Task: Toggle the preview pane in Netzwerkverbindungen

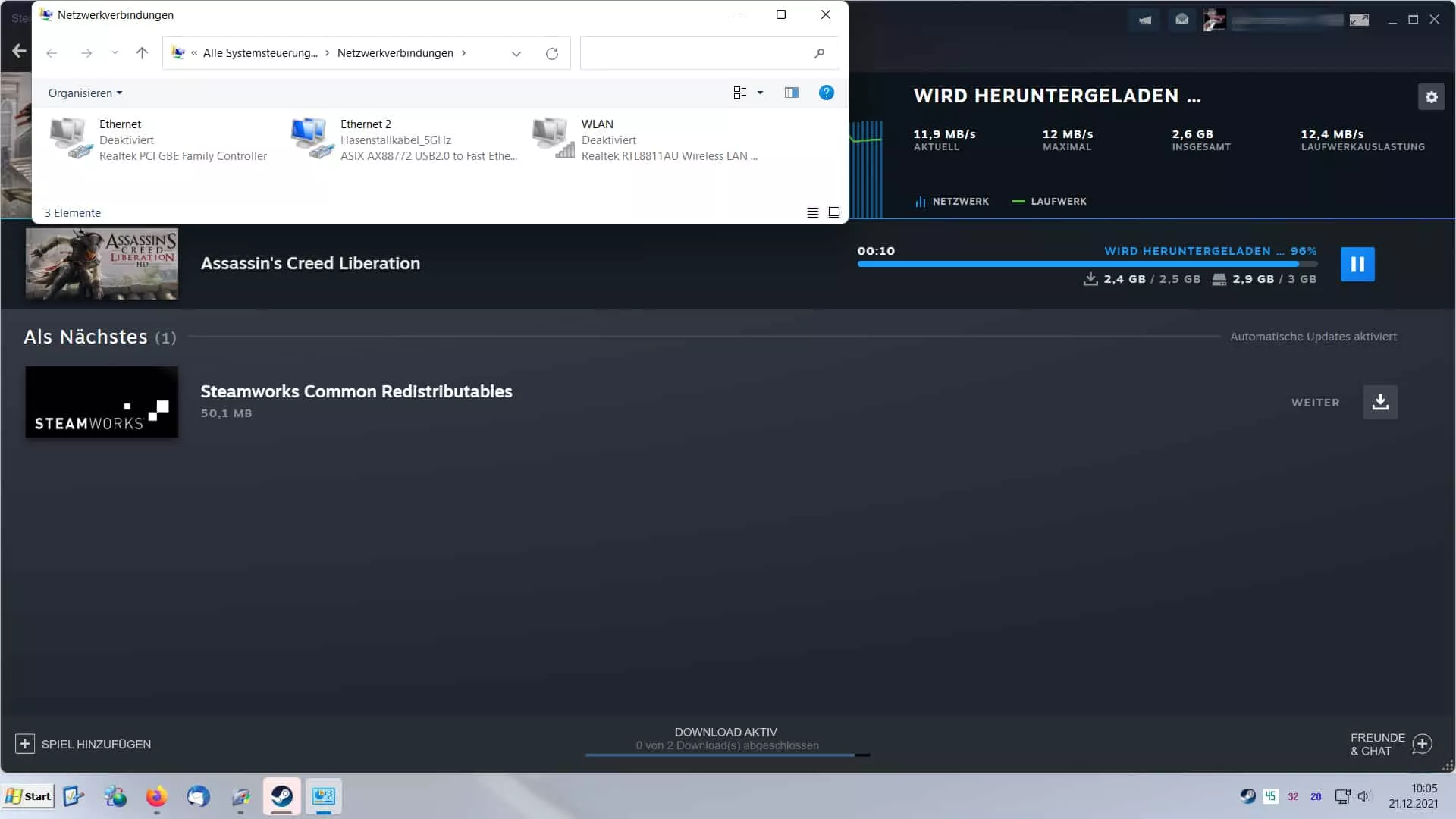Action: point(791,93)
